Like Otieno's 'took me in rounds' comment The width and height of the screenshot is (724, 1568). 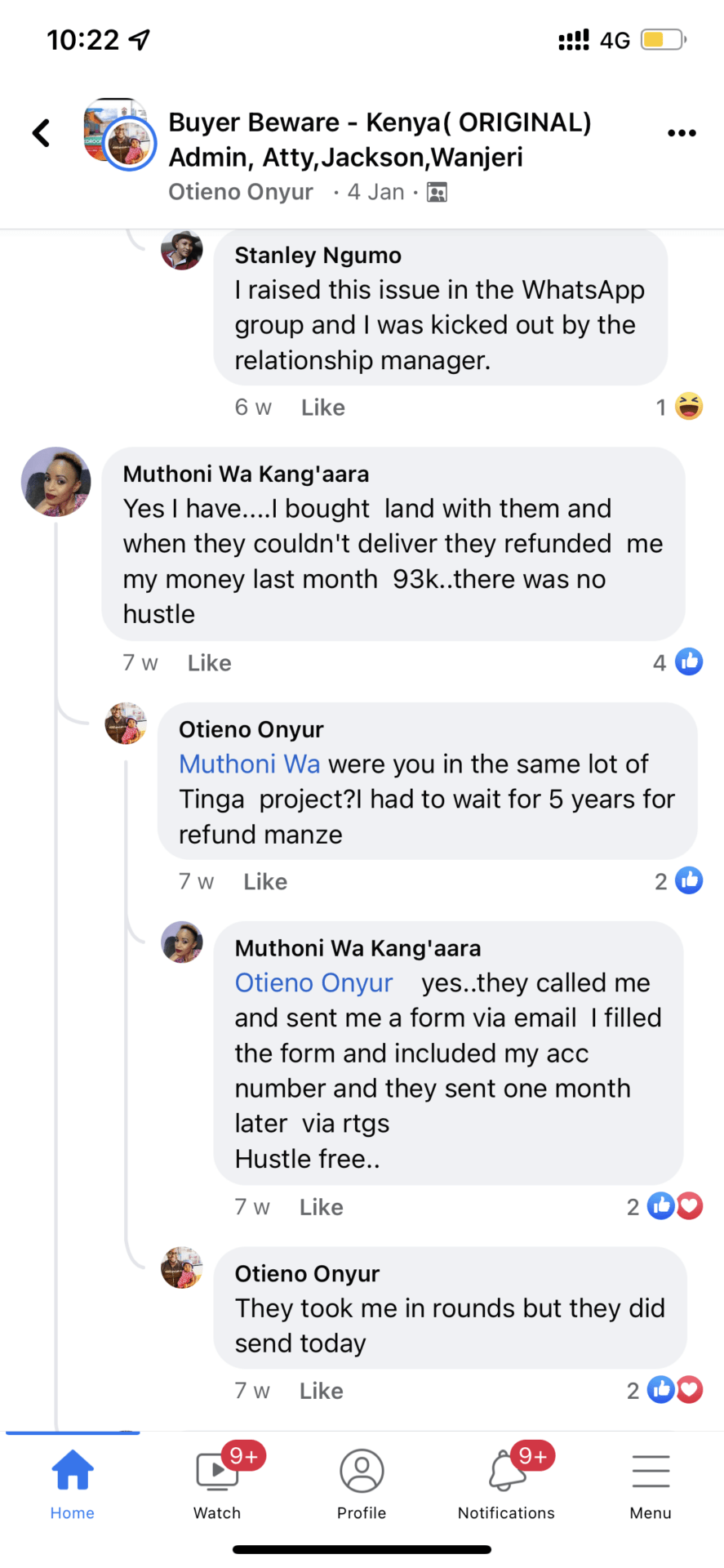coord(322,1391)
